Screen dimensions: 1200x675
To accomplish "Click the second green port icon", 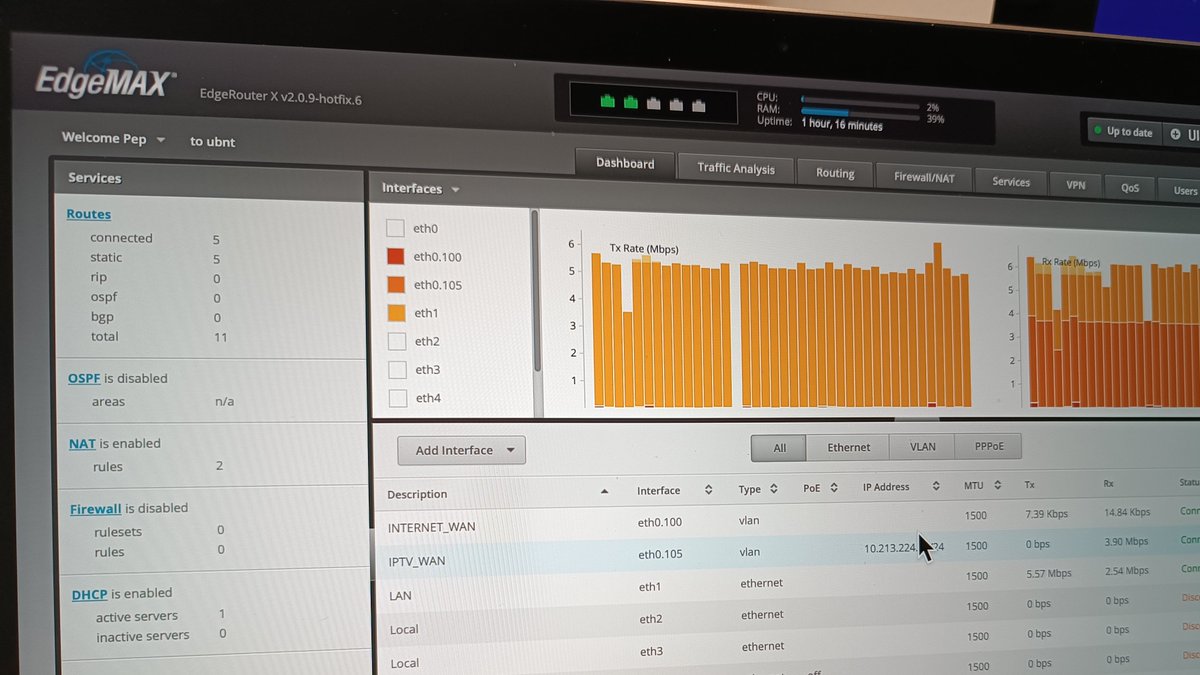I will 630,102.
